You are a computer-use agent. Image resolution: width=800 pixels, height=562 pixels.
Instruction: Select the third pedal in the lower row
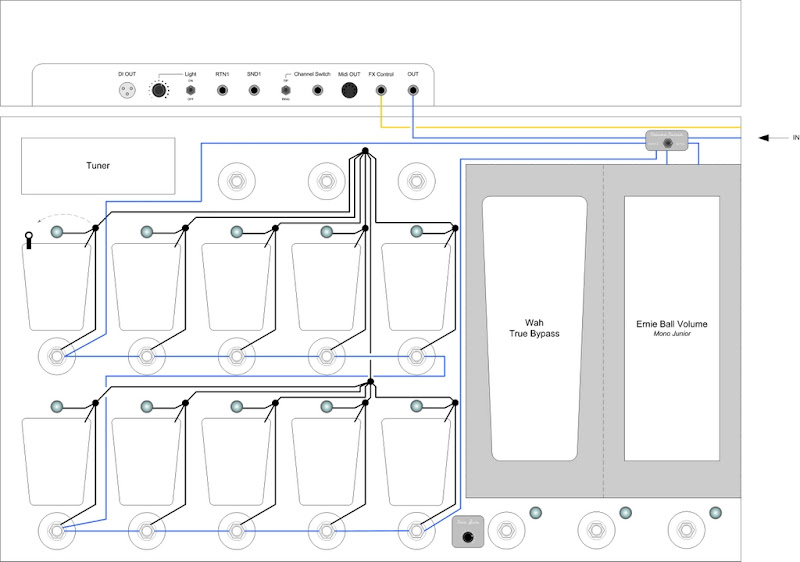(236, 462)
